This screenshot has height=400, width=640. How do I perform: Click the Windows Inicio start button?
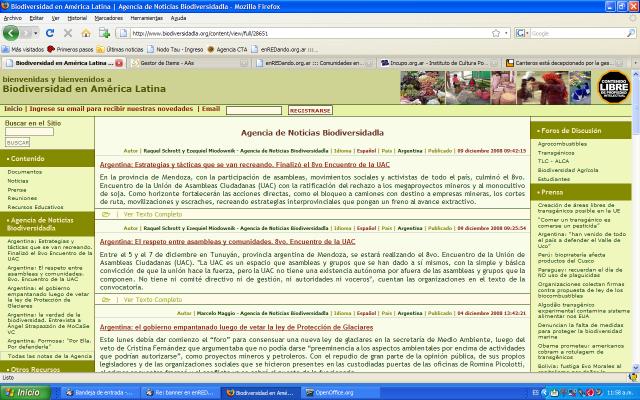tap(25, 393)
